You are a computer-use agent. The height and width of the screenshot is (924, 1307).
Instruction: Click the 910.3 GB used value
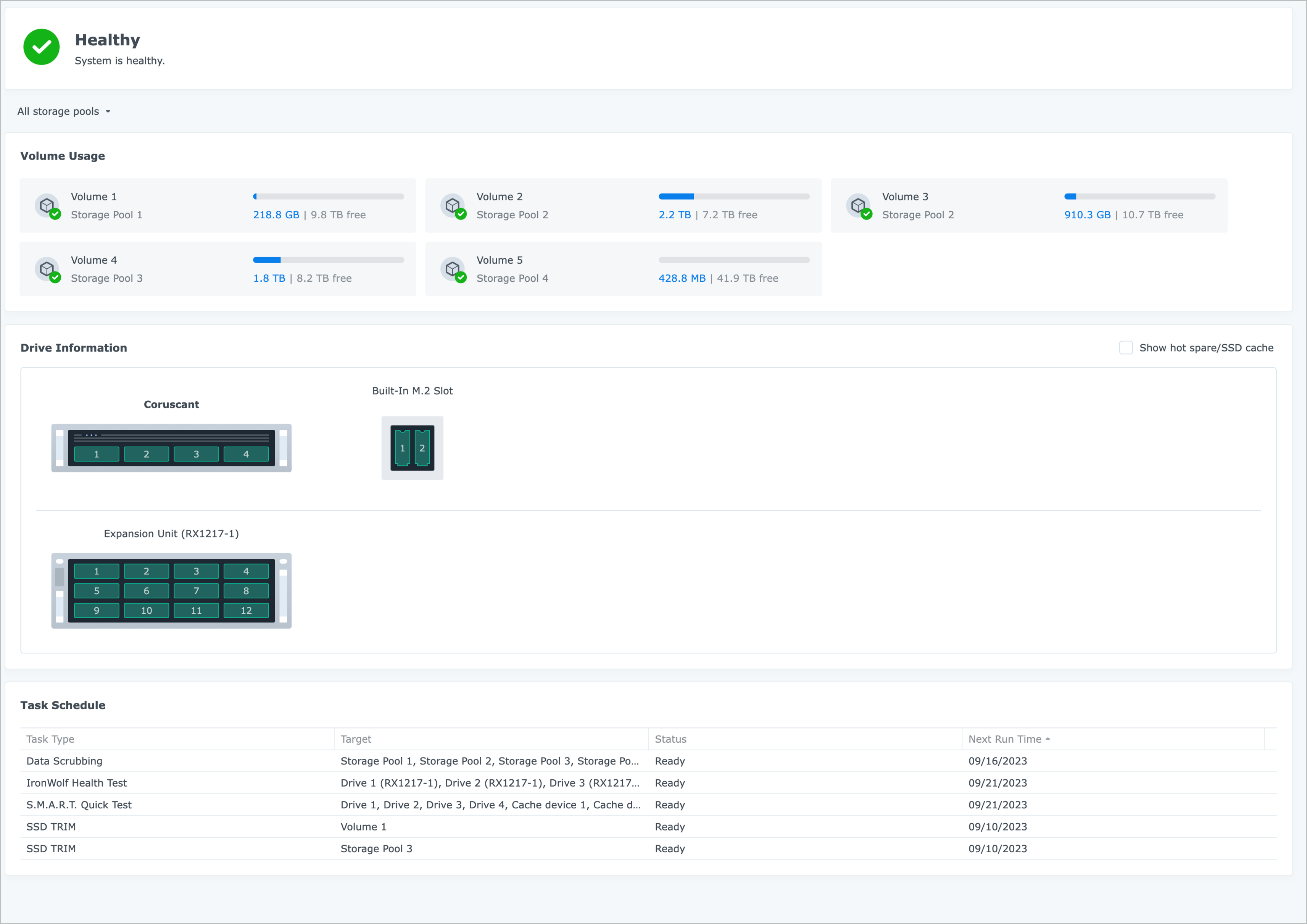point(1087,215)
